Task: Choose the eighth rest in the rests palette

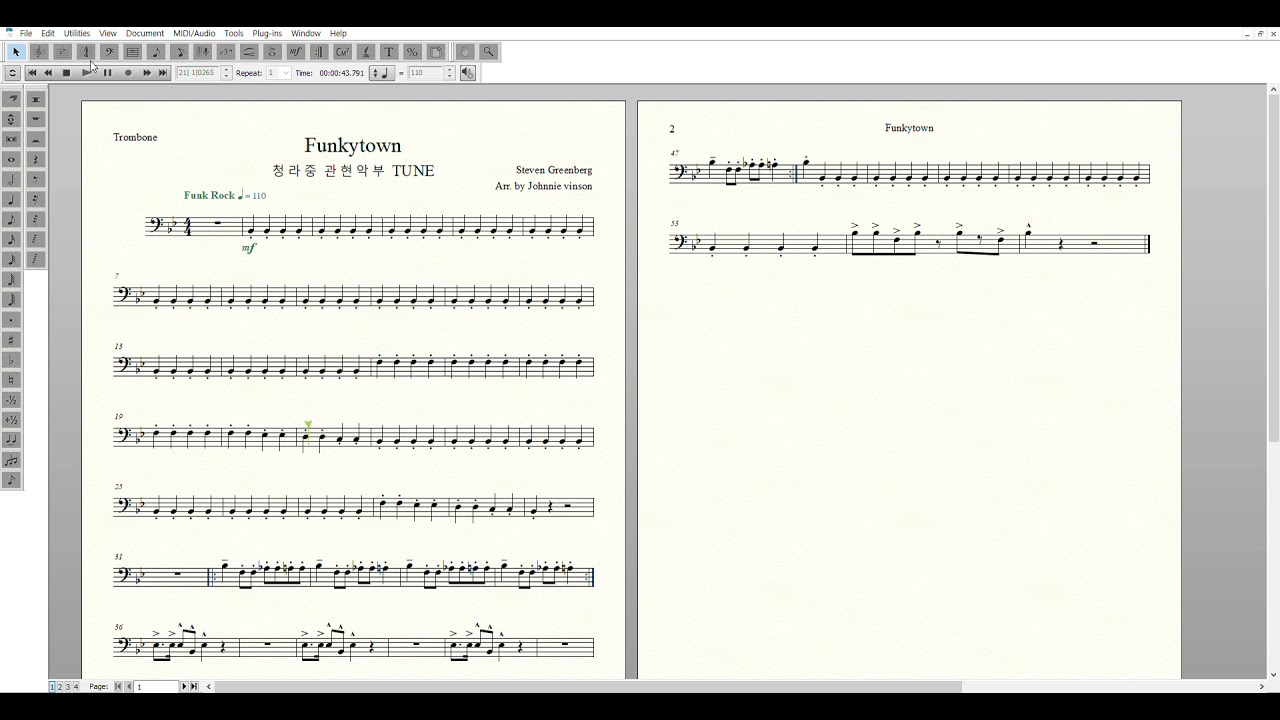Action: pyautogui.click(x=36, y=179)
